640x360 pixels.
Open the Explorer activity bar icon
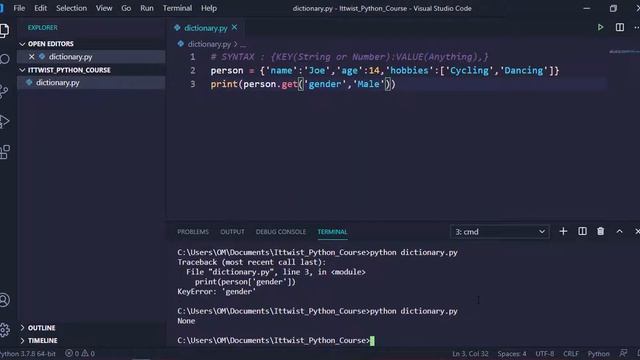pos(4,31)
